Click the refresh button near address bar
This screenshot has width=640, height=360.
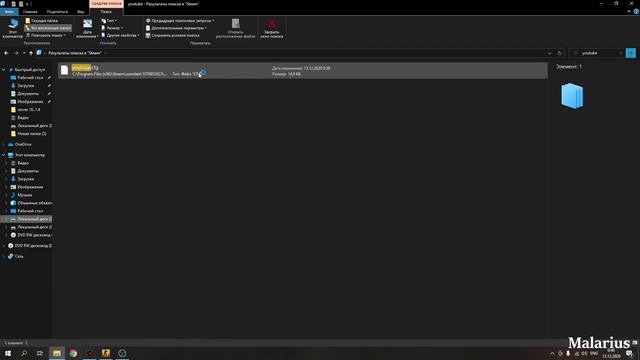559,53
